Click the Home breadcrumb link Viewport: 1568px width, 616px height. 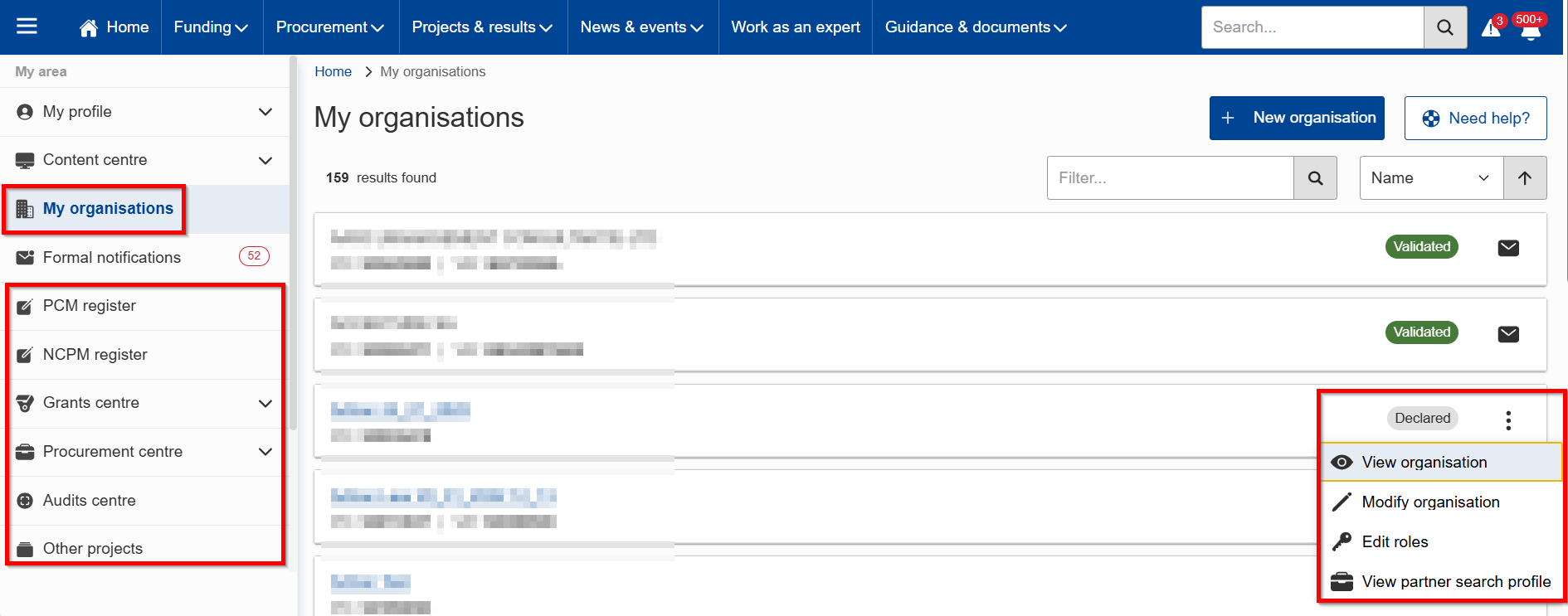tap(333, 72)
